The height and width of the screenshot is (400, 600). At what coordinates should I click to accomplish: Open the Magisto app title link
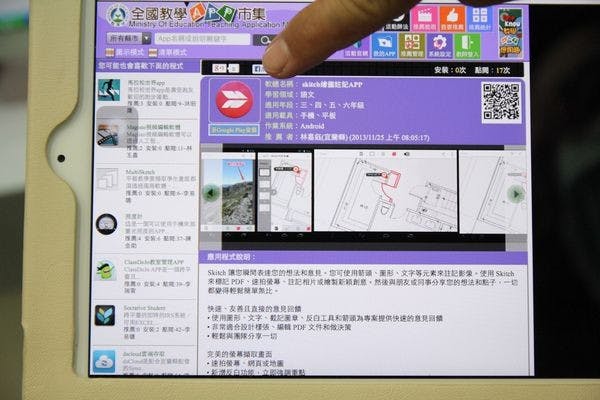[153, 127]
